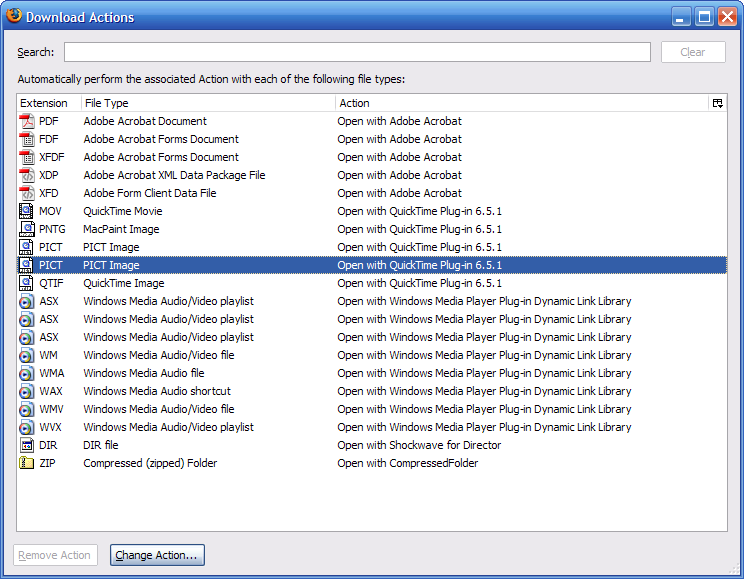
Task: Click the WMA row's media player icon
Action: 27,374
